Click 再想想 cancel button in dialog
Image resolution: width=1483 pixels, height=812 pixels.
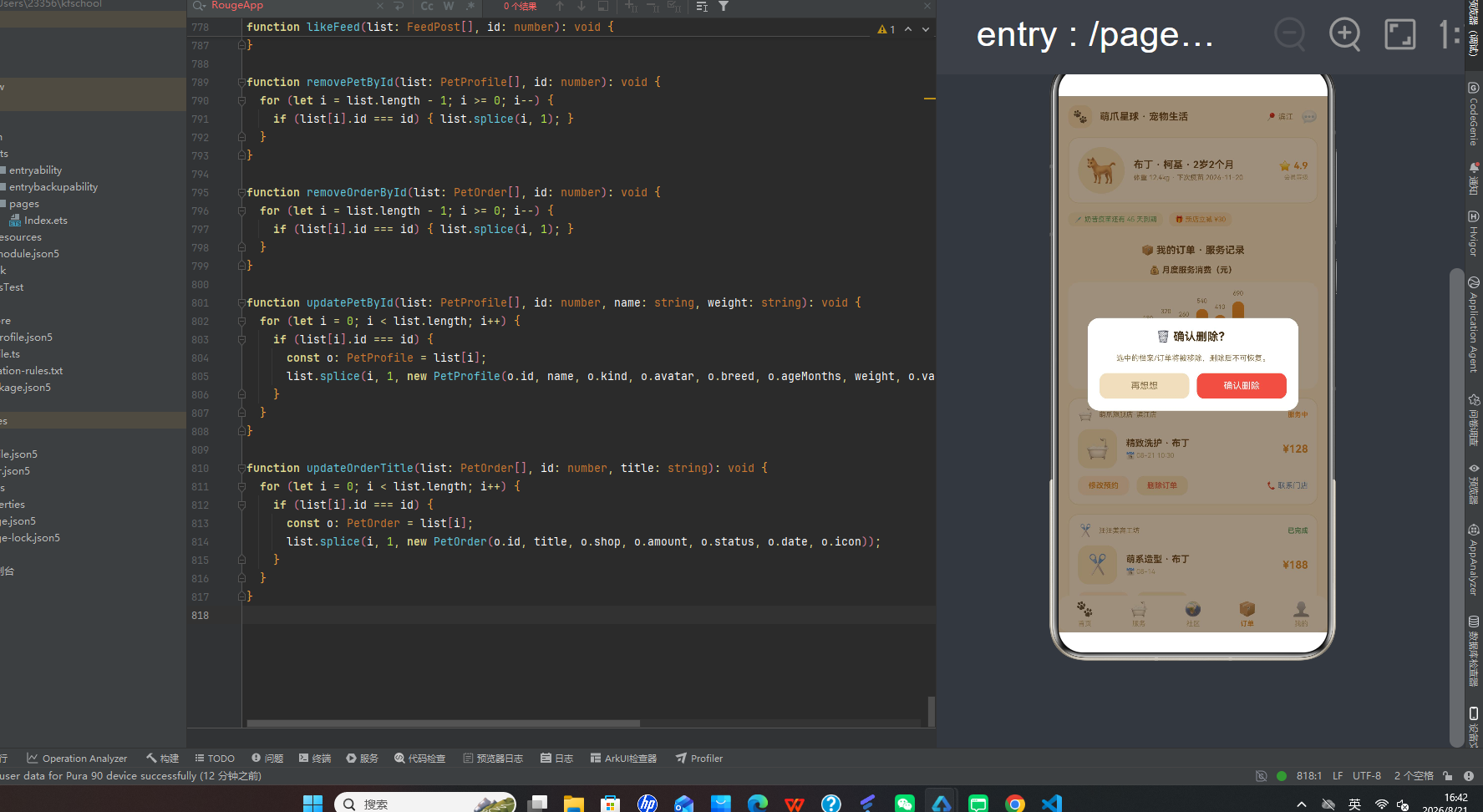point(1144,386)
